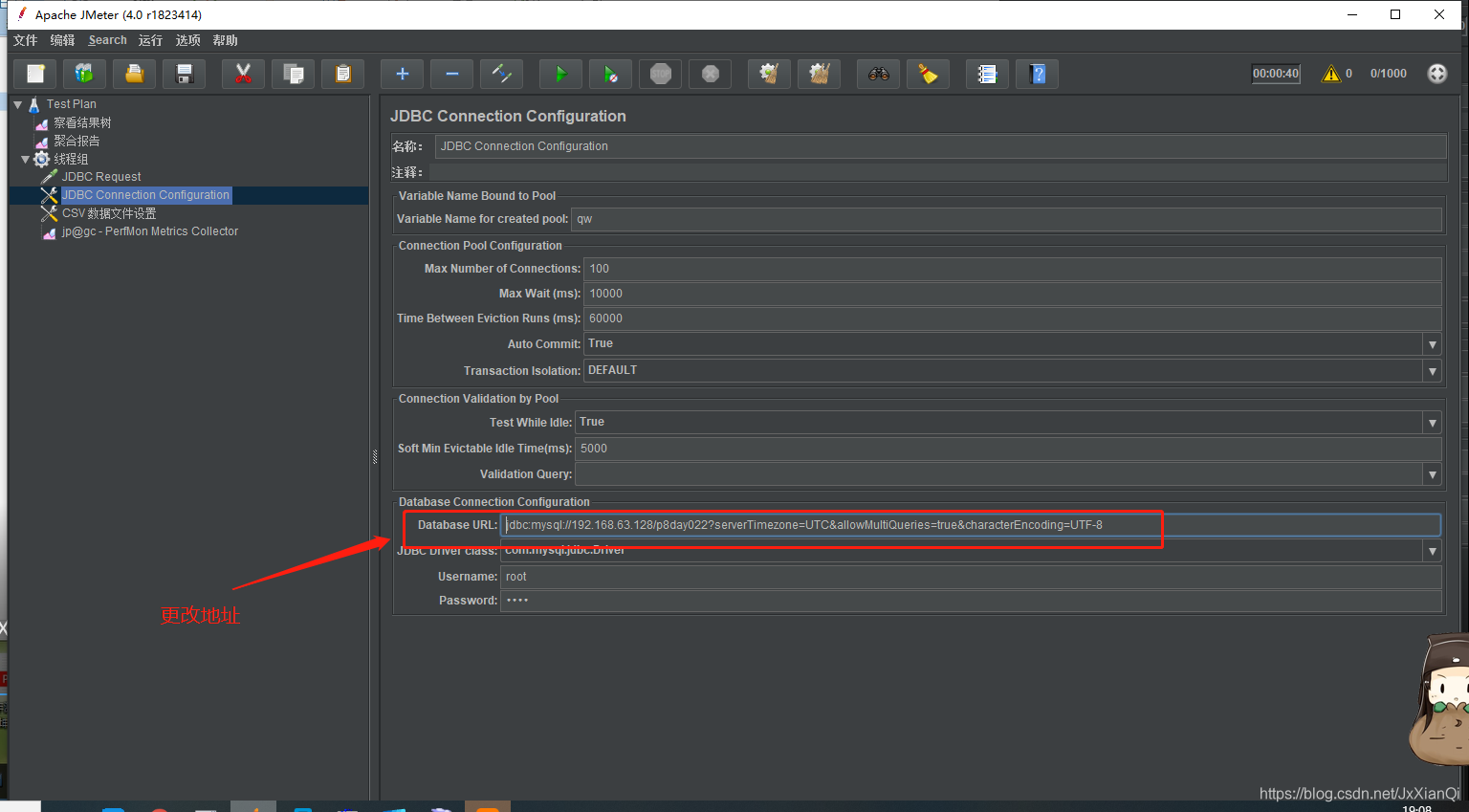Viewport: 1469px width, 812px height.
Task: Save the test plan with disk icon
Action: click(x=185, y=74)
